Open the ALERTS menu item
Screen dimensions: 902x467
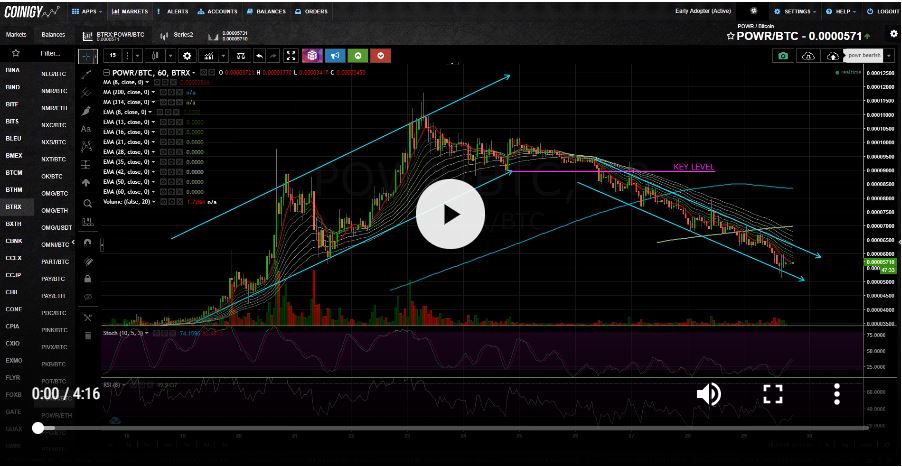[x=173, y=11]
